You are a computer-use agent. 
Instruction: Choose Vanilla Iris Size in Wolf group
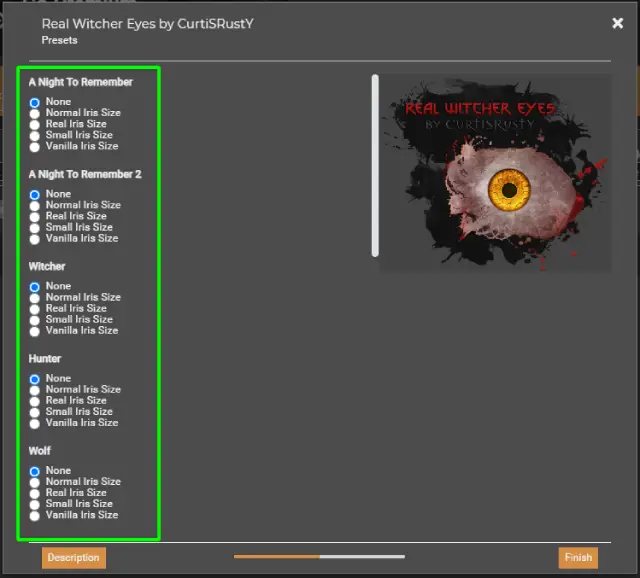click(35, 516)
